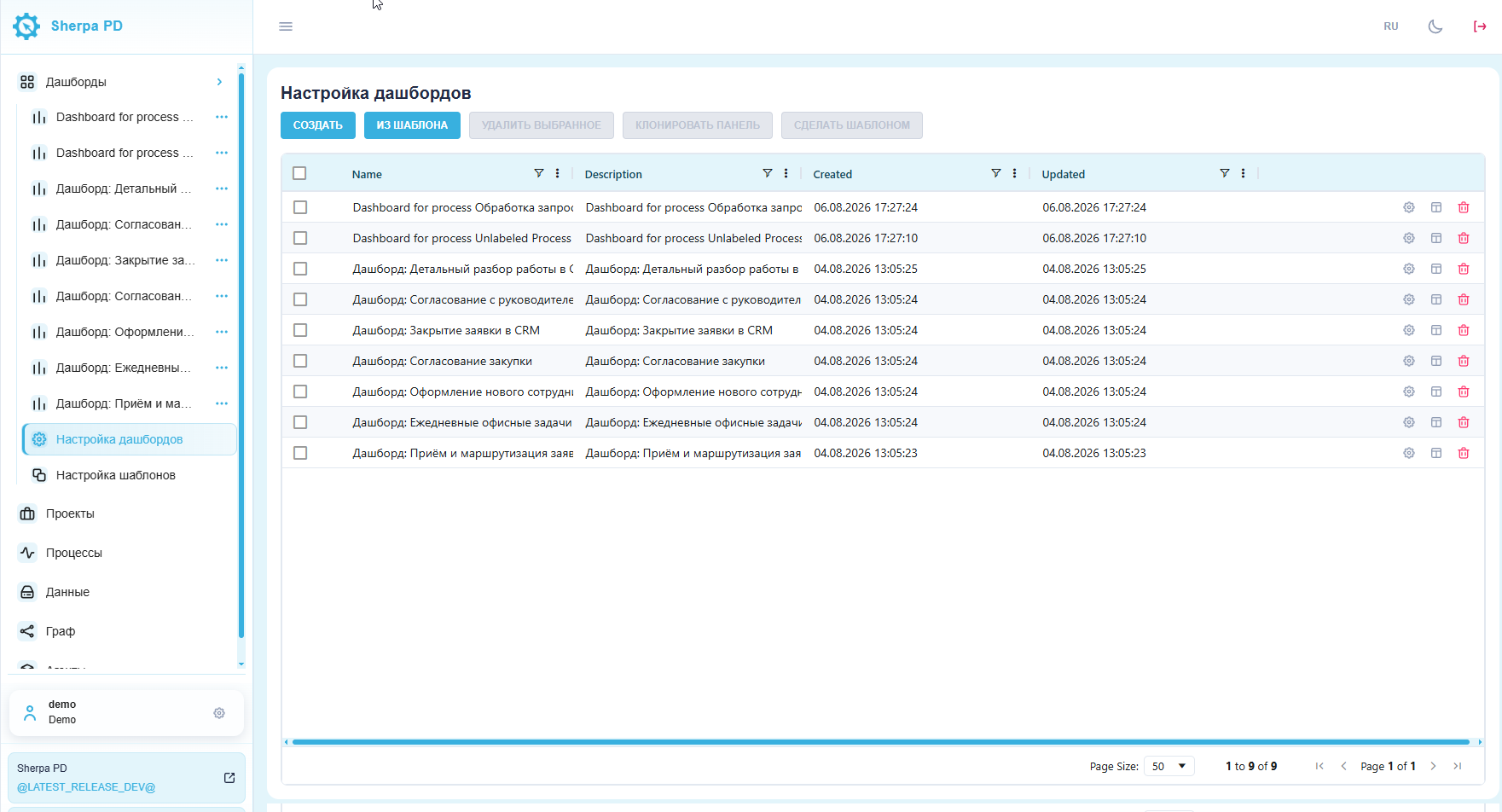
Task: Open Sherpa PD external link icon
Action: [229, 778]
